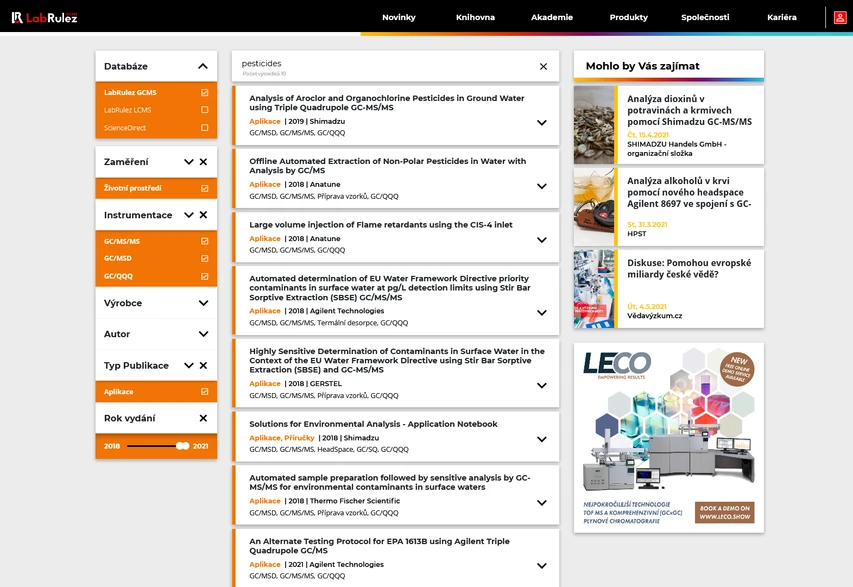Open Solutions for Environmental Analysis Application Notebook
Image resolution: width=853 pixels, height=587 pixels.
click(x=373, y=424)
